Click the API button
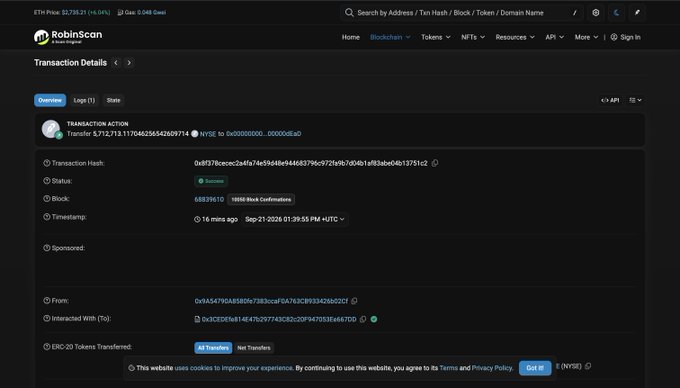Viewport: 680px width, 388px height. coord(610,100)
